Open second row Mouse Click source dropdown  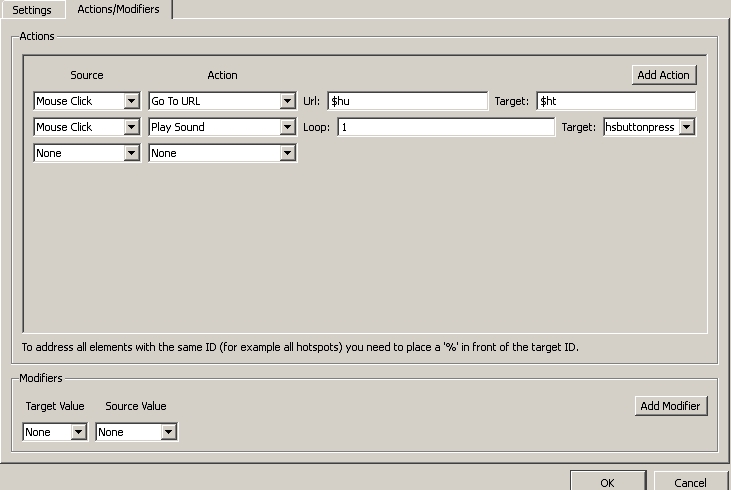86,127
